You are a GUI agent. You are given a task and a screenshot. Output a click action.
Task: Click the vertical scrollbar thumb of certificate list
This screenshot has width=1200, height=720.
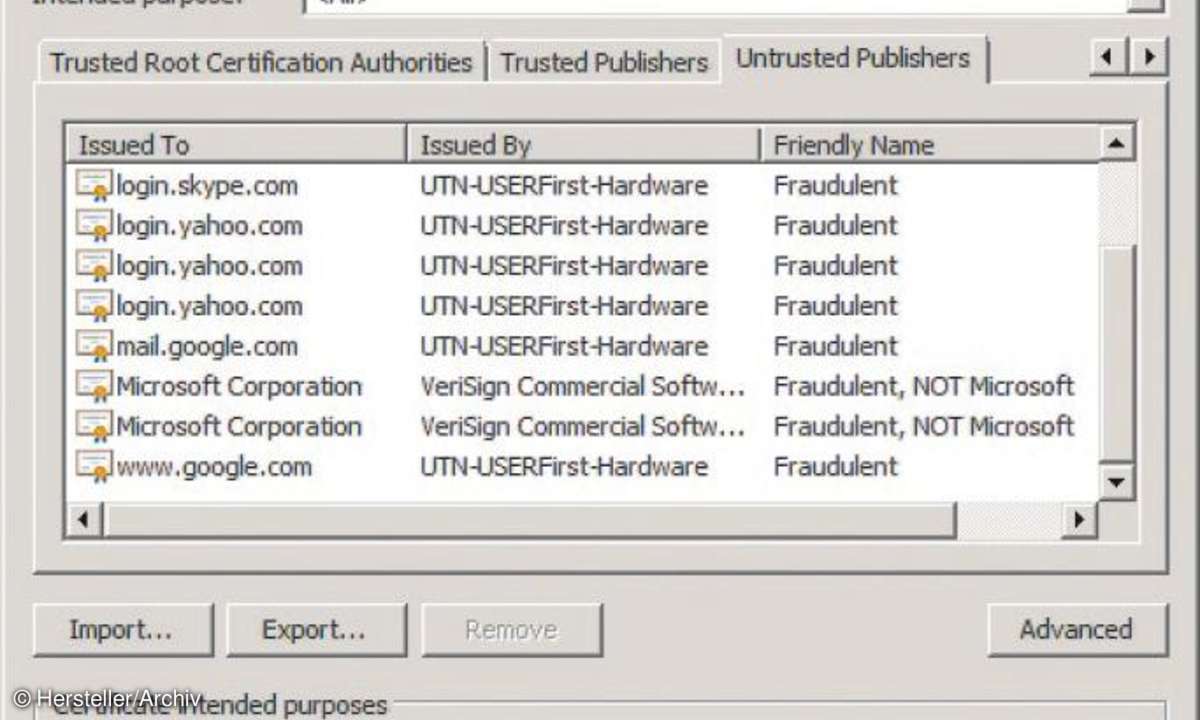pos(1116,353)
